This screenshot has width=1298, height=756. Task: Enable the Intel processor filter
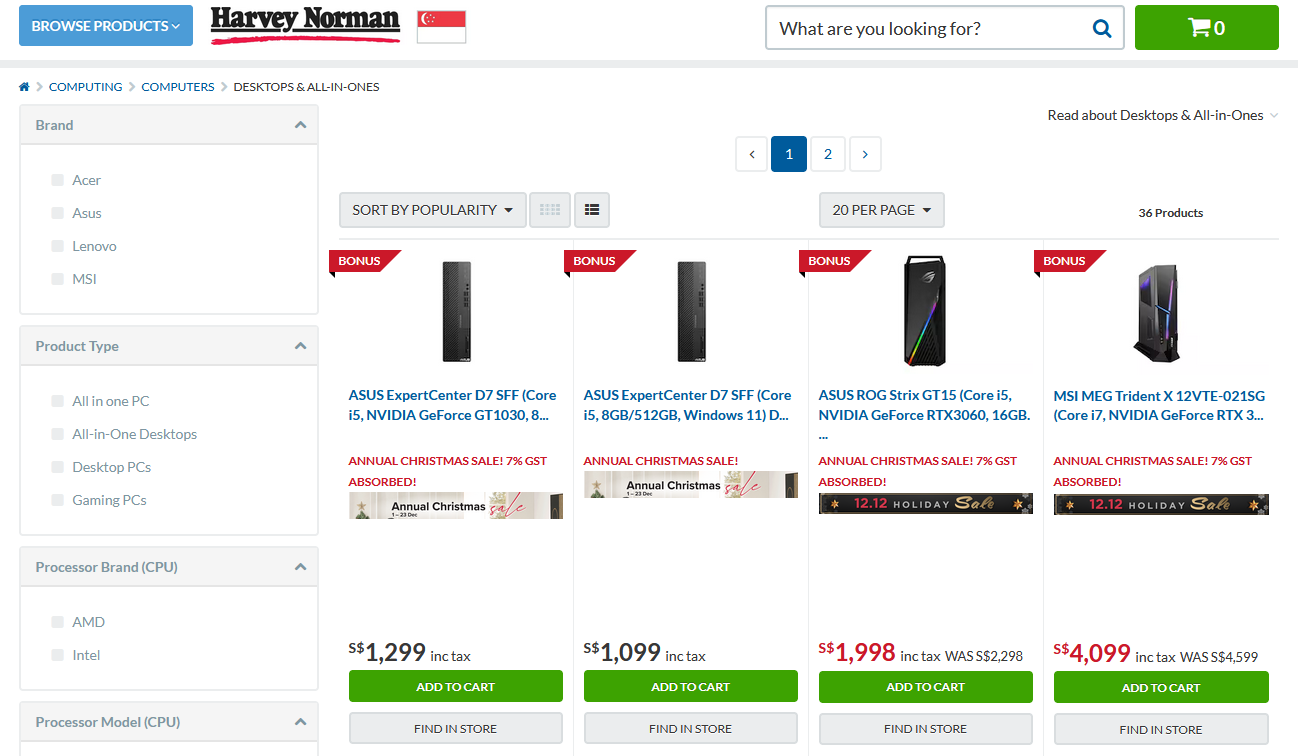click(58, 655)
